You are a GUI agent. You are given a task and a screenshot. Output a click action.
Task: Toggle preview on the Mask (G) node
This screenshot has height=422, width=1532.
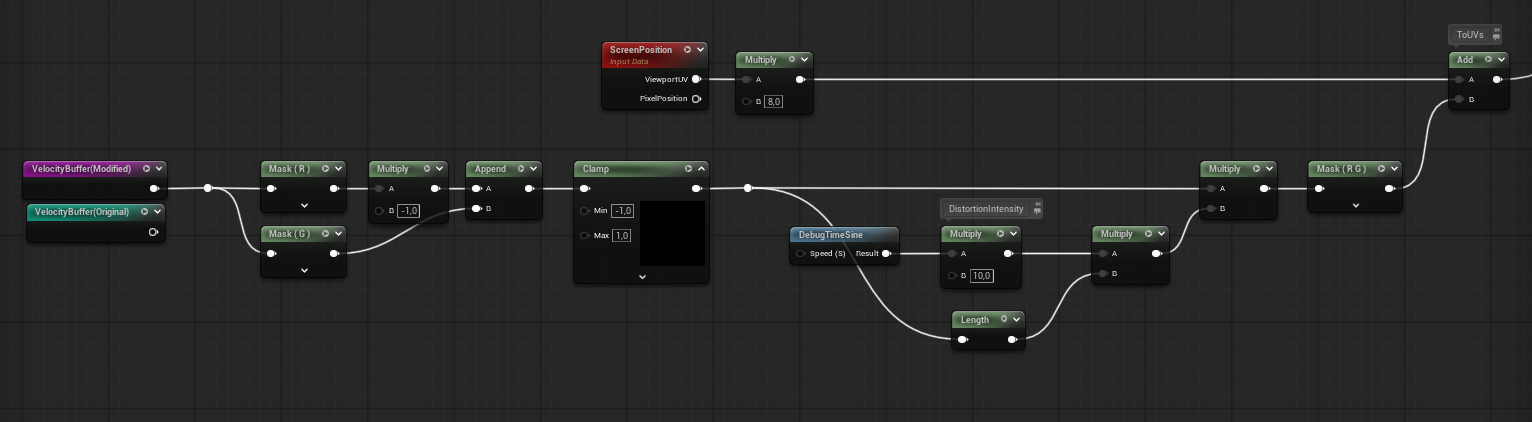326,234
